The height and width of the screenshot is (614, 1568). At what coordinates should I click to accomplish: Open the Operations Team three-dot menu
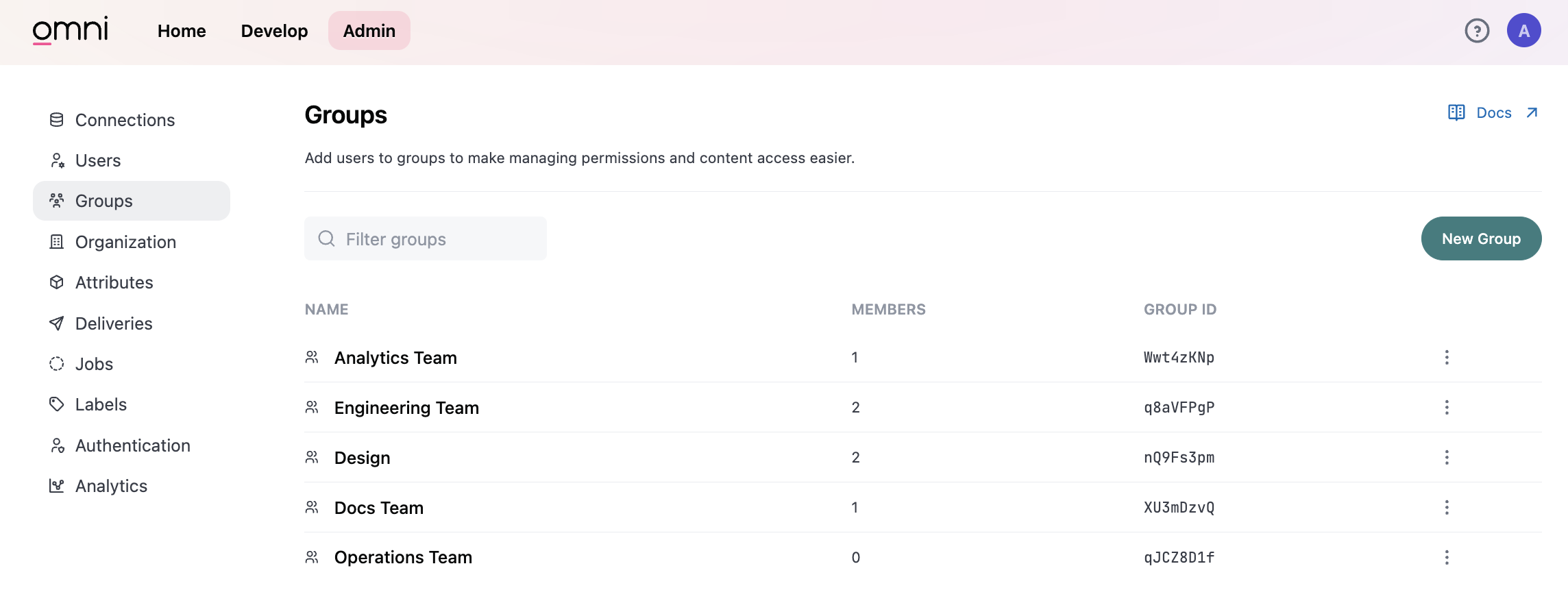(1447, 557)
